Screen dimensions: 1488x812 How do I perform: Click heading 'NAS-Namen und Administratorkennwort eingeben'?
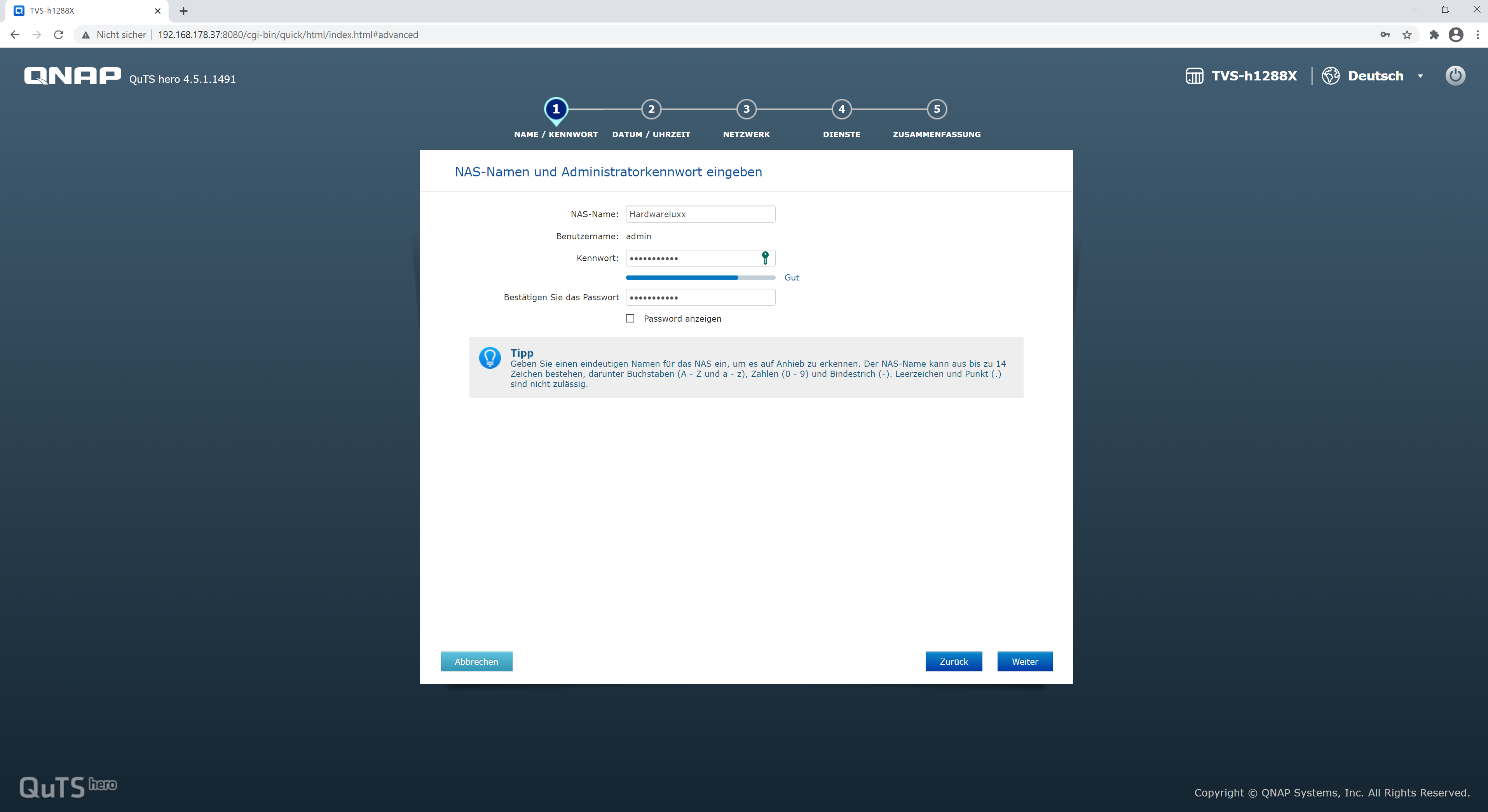608,171
